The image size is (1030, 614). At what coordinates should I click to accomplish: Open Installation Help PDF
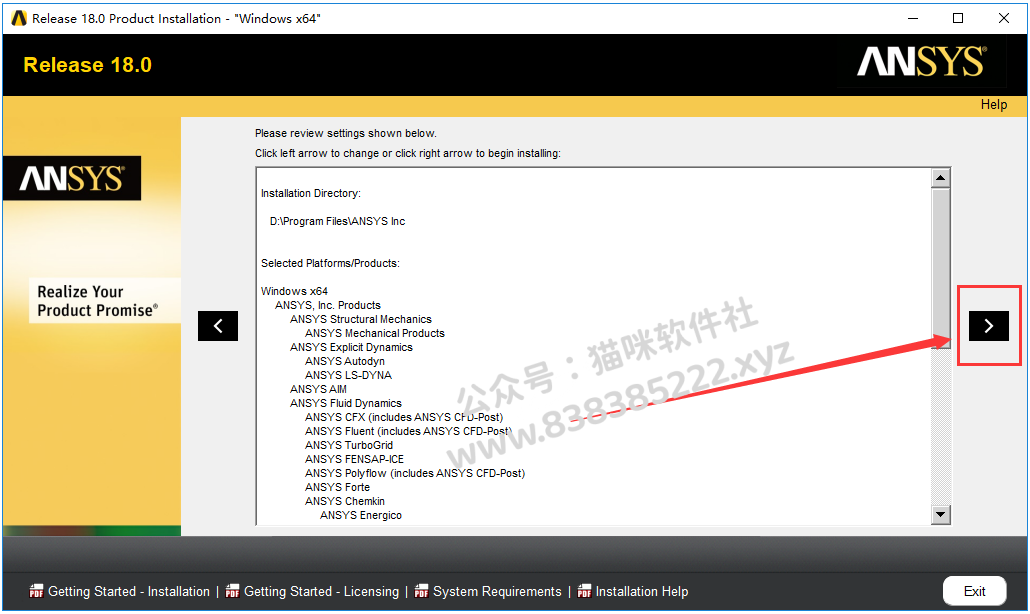pos(642,592)
